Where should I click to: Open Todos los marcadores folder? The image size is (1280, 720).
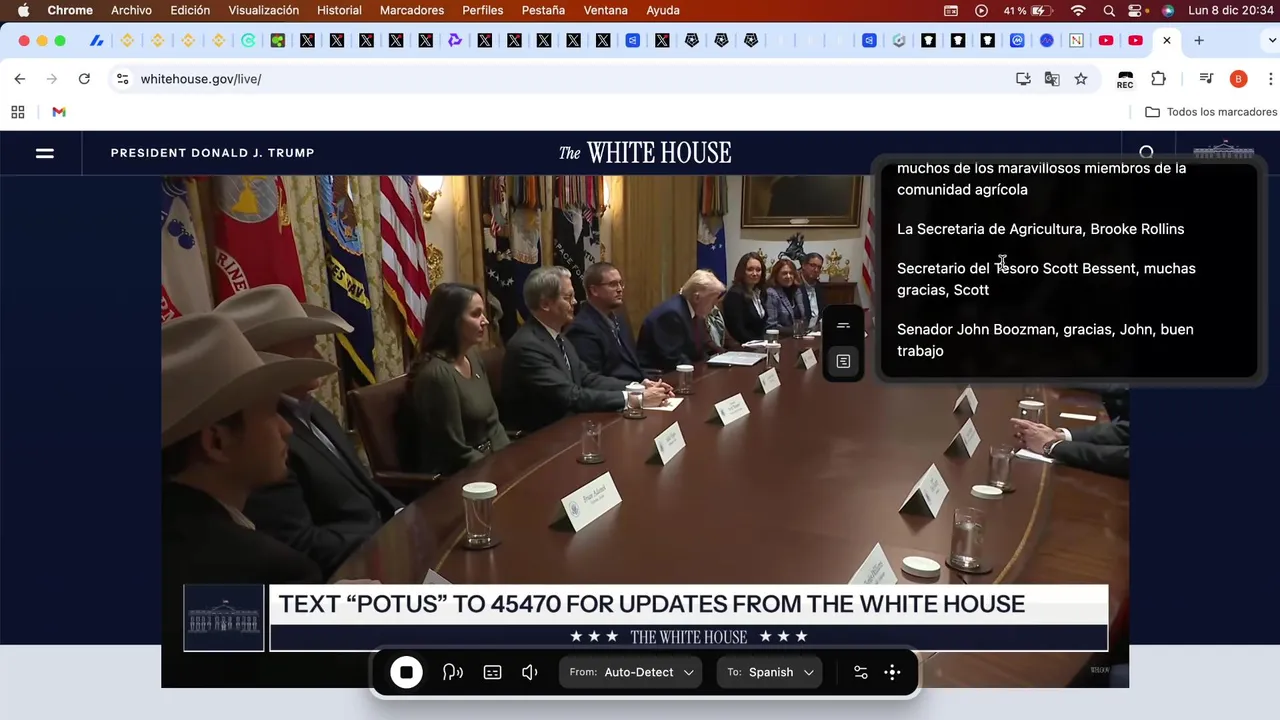click(1211, 112)
